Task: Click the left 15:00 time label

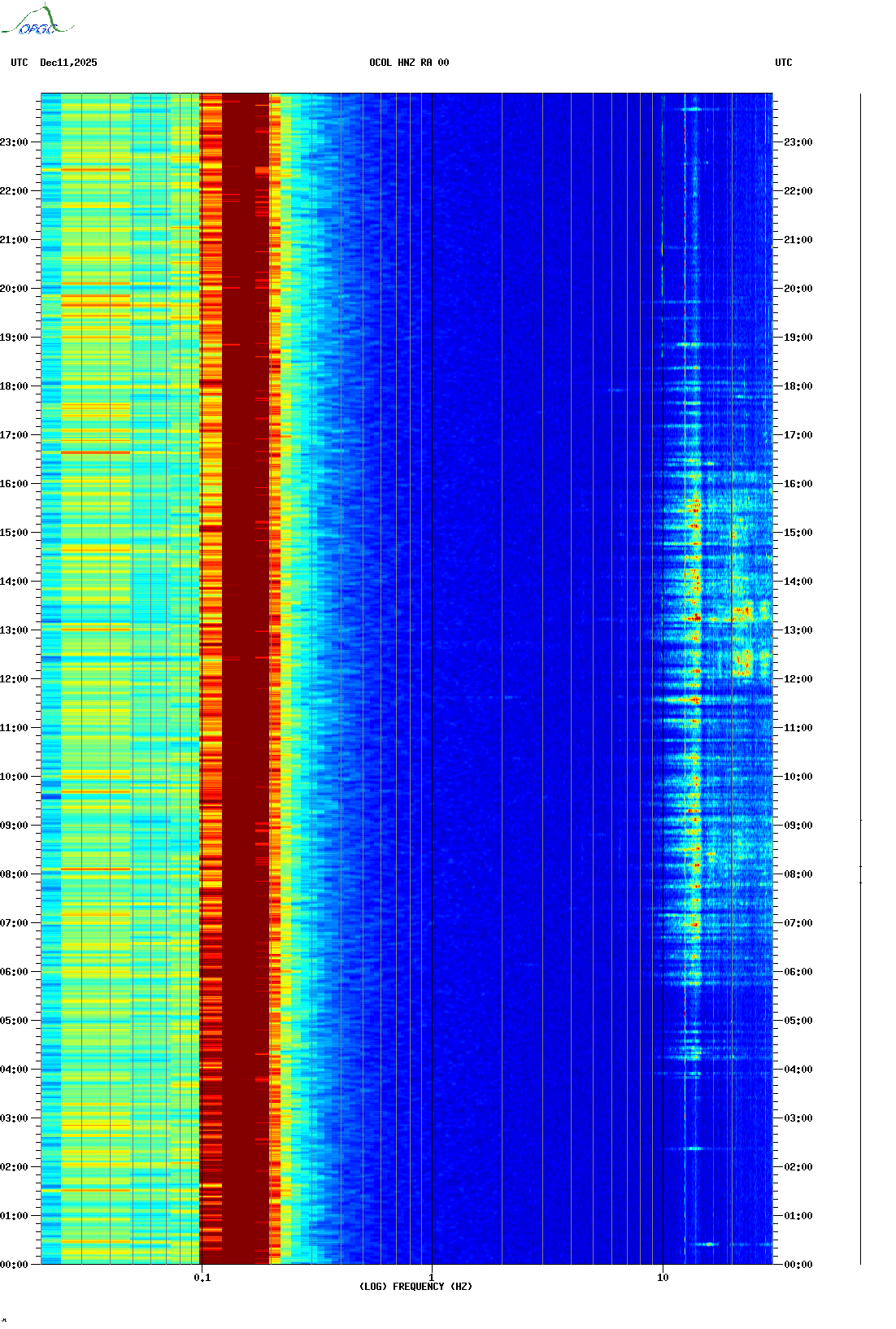Action: pyautogui.click(x=14, y=533)
